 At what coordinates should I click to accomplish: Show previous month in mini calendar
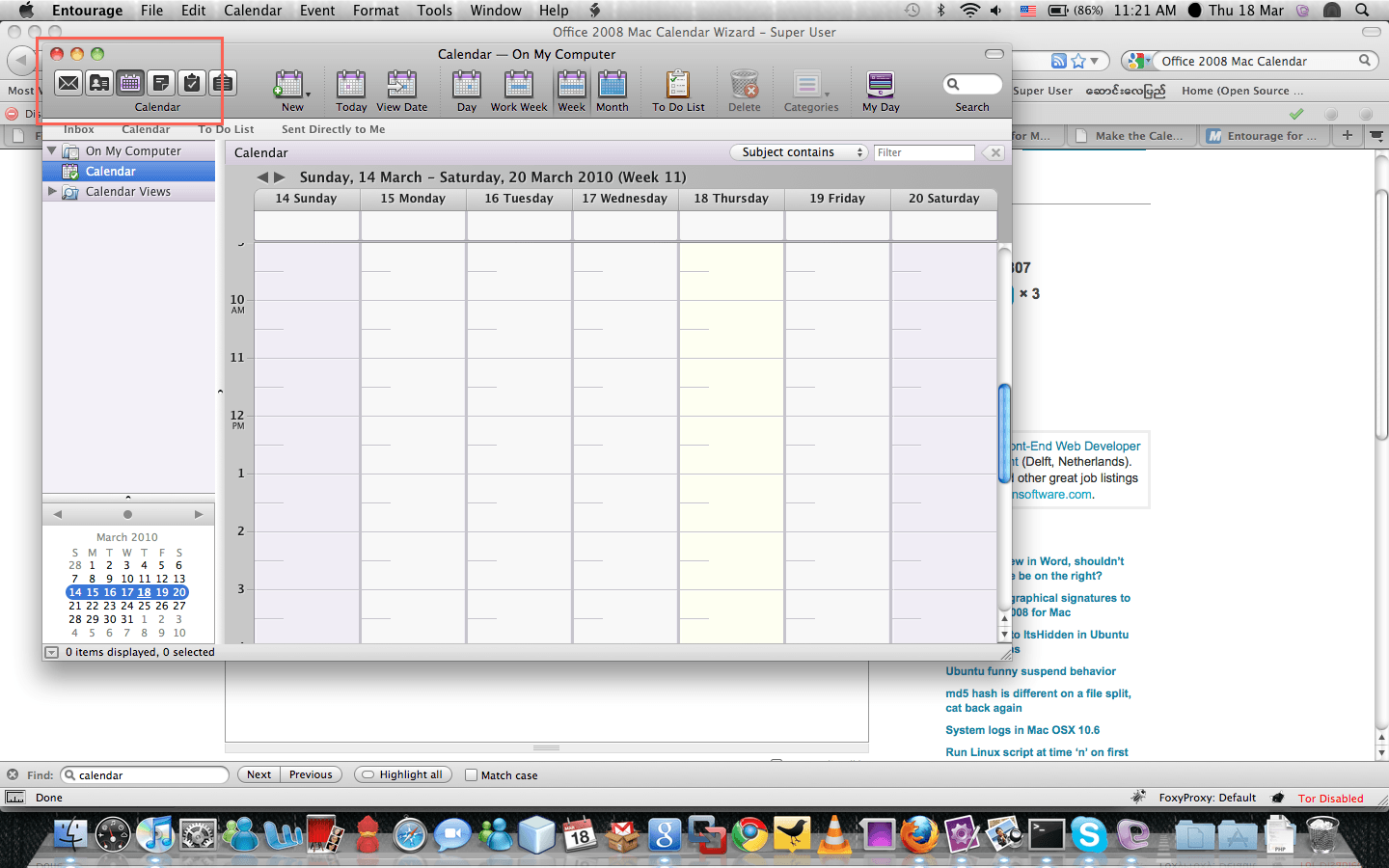tap(58, 514)
